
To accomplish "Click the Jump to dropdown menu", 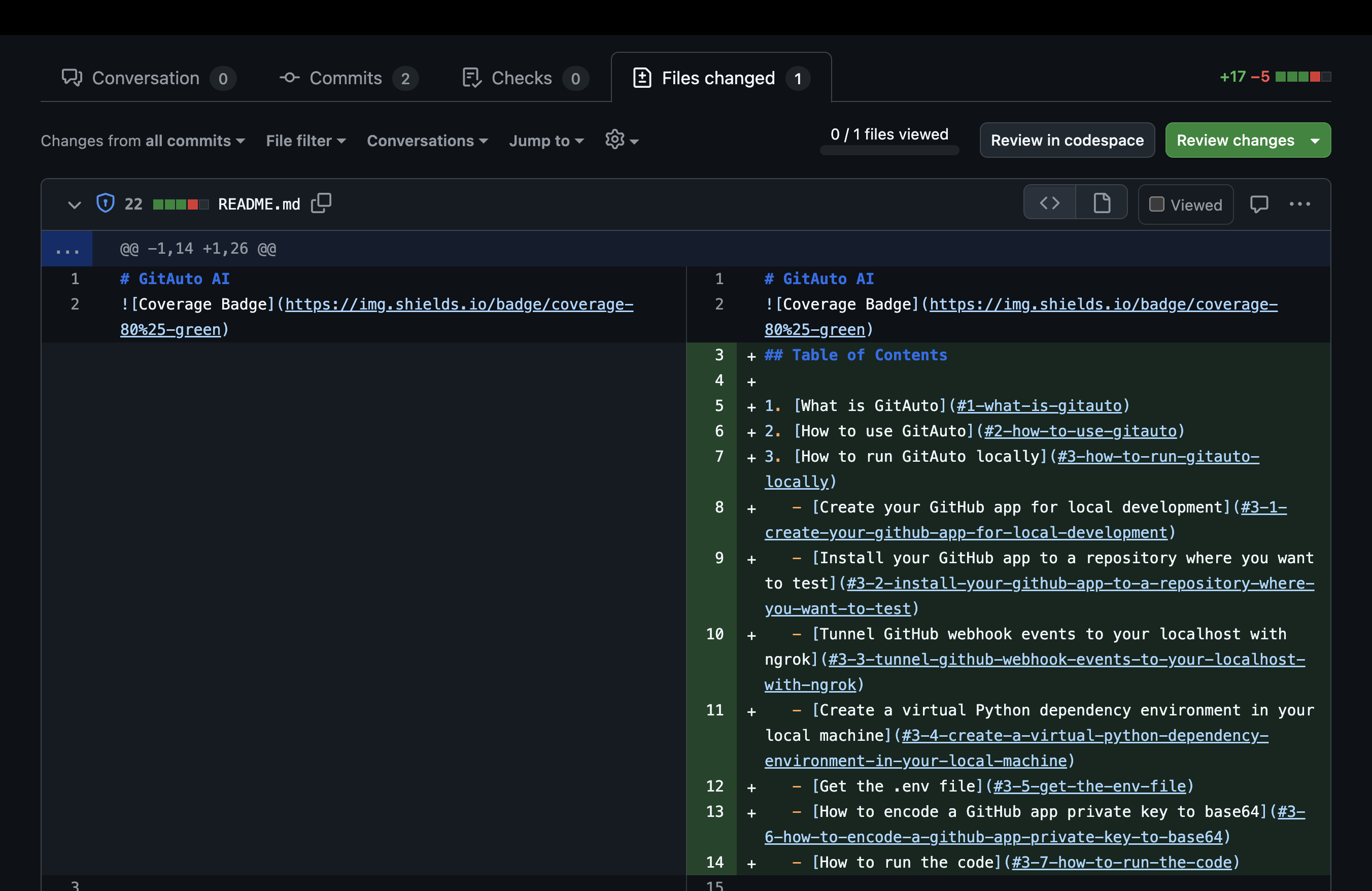I will pyautogui.click(x=547, y=139).
